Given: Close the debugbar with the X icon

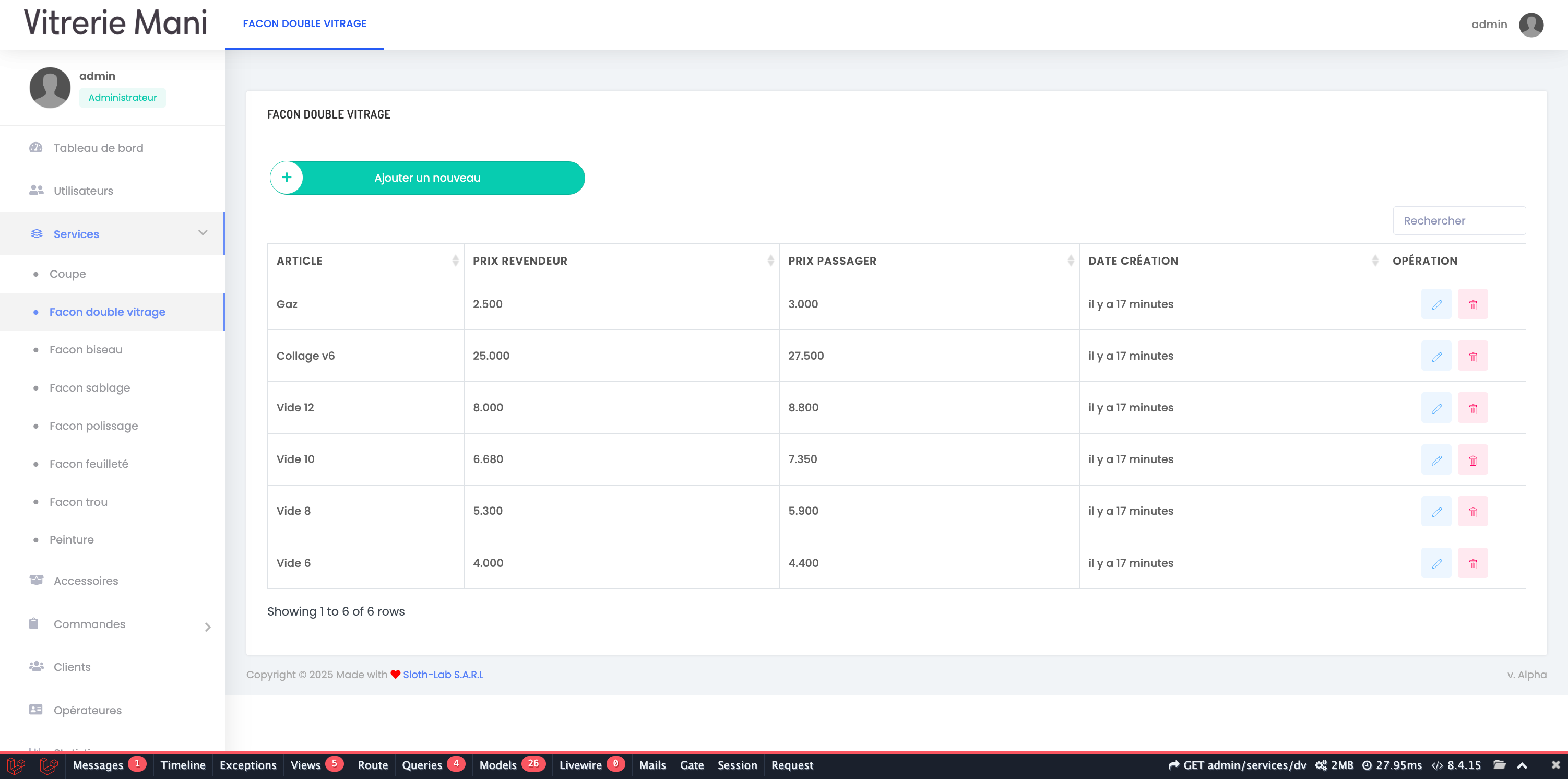Looking at the screenshot, I should tap(1555, 765).
